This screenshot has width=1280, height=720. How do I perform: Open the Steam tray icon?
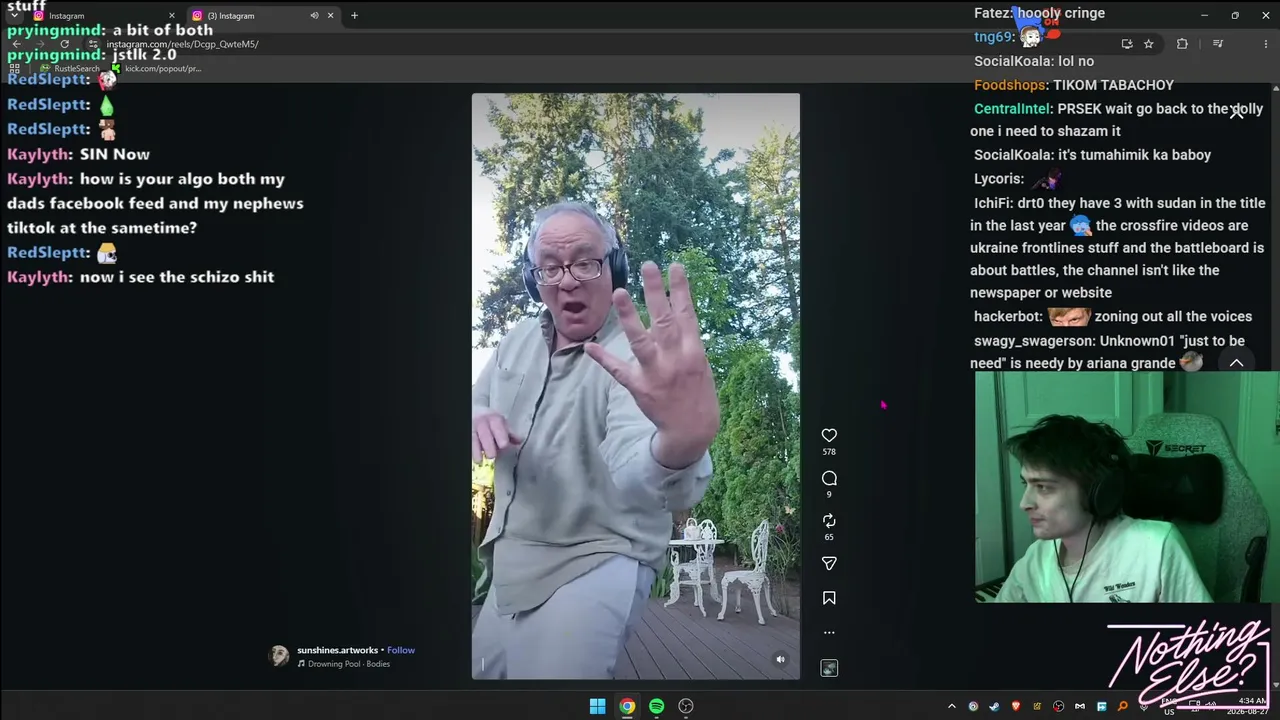(994, 707)
